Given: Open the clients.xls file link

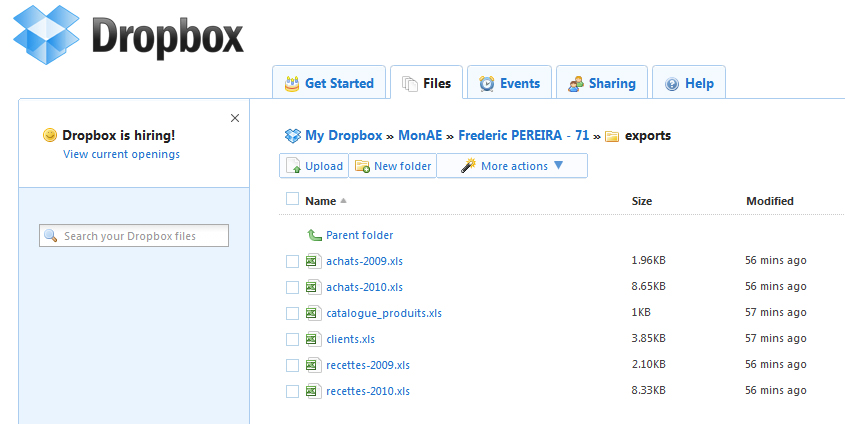Looking at the screenshot, I should [350, 339].
